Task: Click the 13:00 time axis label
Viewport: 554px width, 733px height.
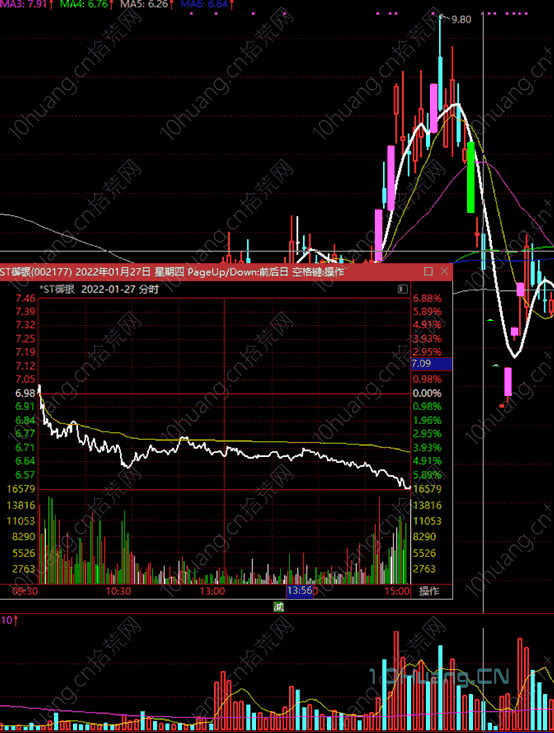Action: coord(212,591)
